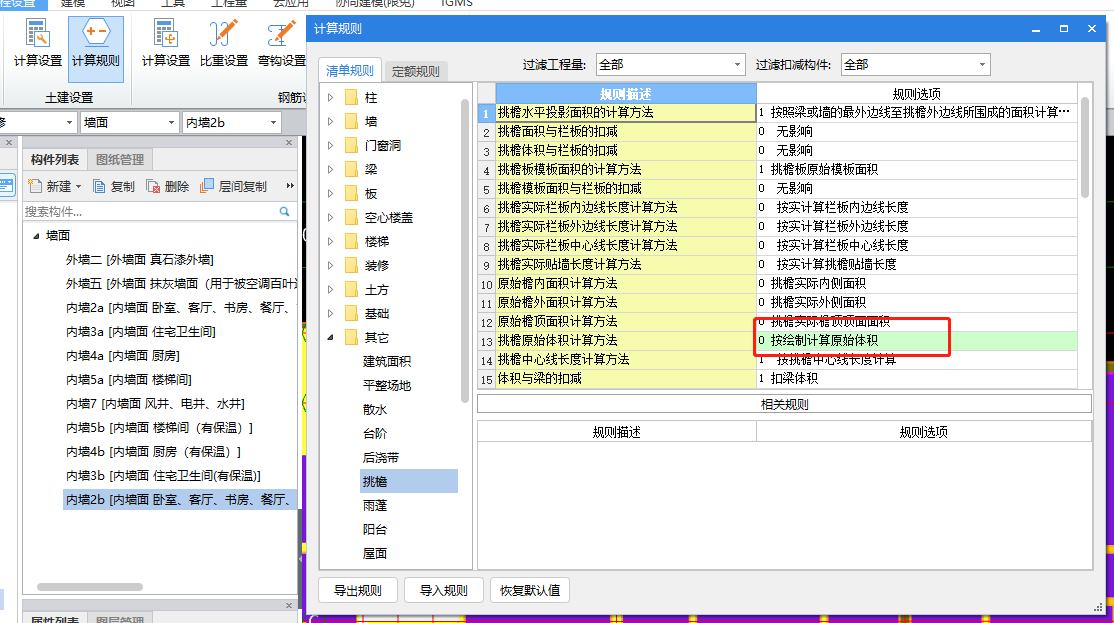The height and width of the screenshot is (623, 1114).
Task: Select 内墙4a 厨房 component
Action: (x=123, y=355)
